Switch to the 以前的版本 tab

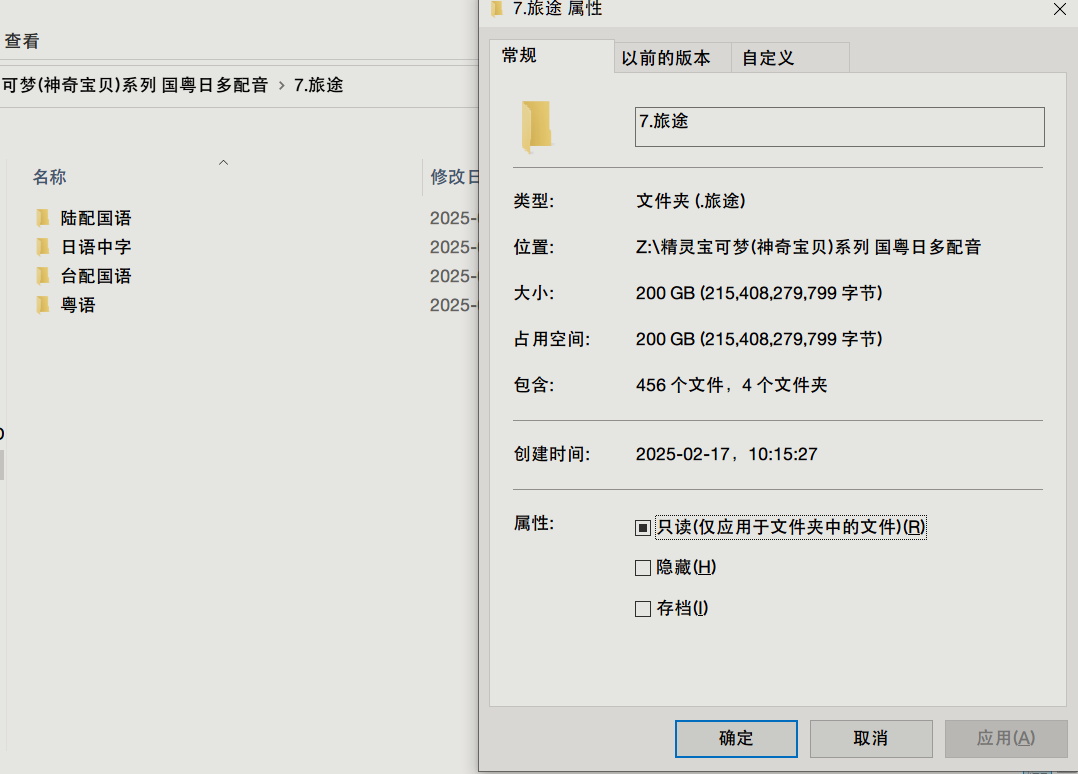pos(666,57)
